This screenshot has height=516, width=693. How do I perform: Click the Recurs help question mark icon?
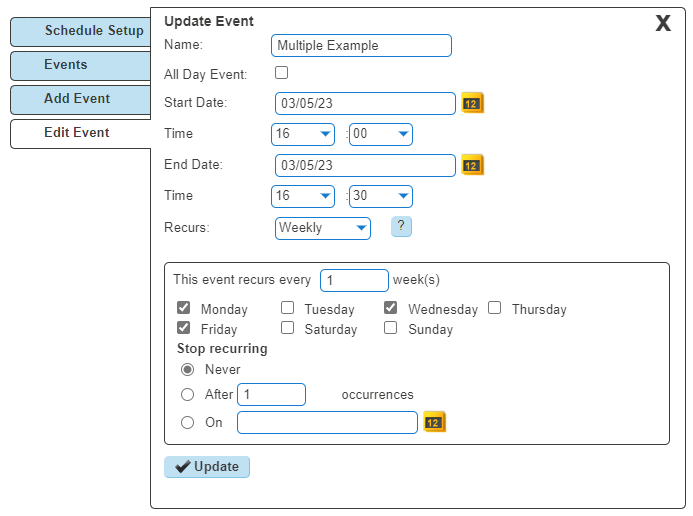[x=401, y=226]
